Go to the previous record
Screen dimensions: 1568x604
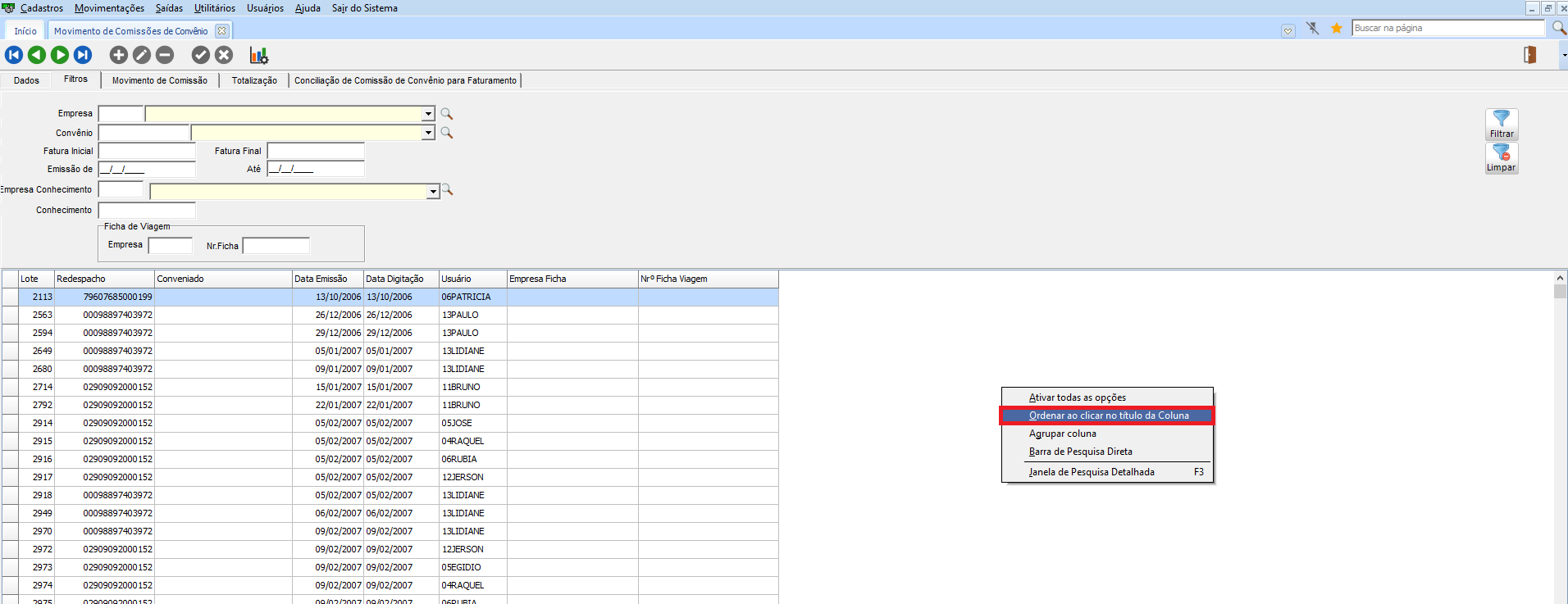(37, 55)
